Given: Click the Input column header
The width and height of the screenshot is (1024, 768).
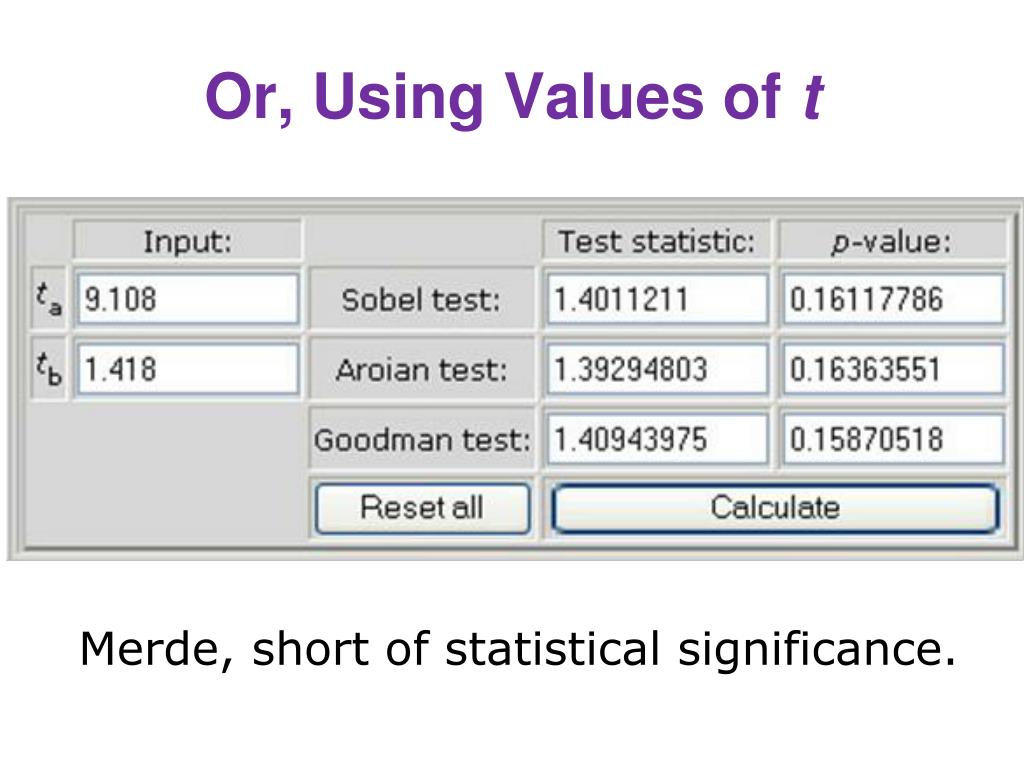Looking at the screenshot, I should pos(187,241).
